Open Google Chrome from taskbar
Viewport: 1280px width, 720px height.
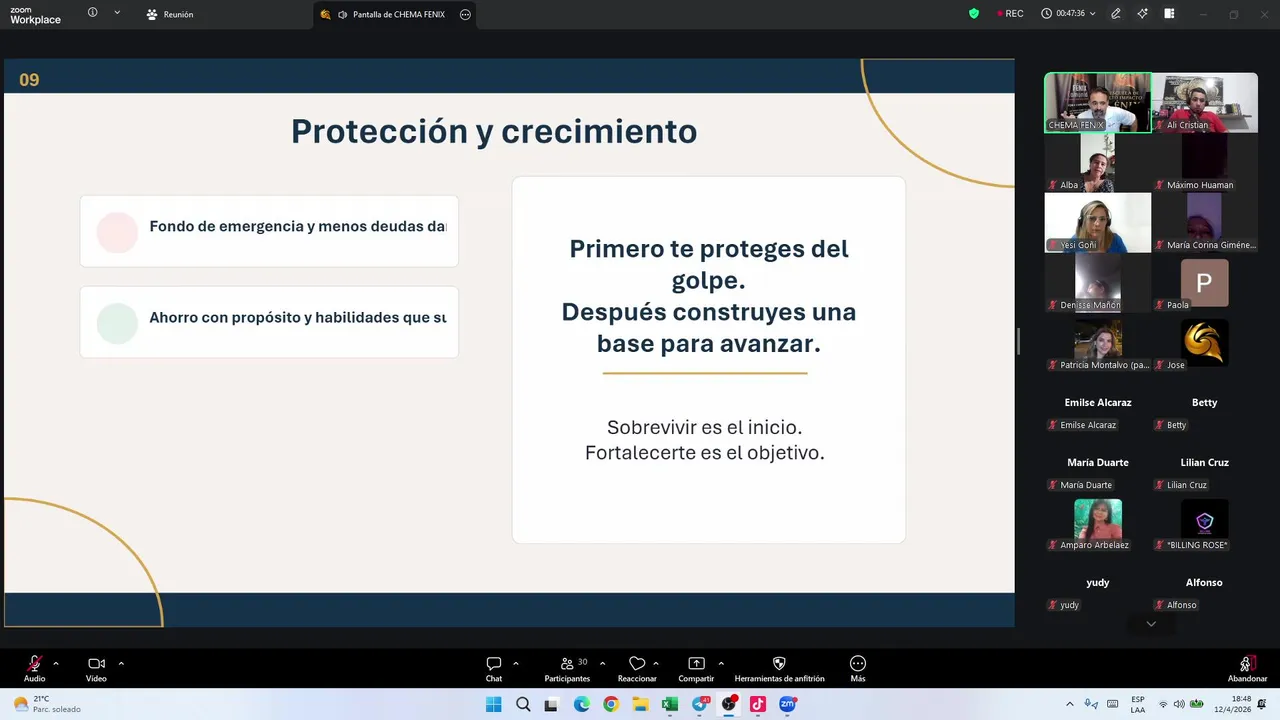[611, 704]
